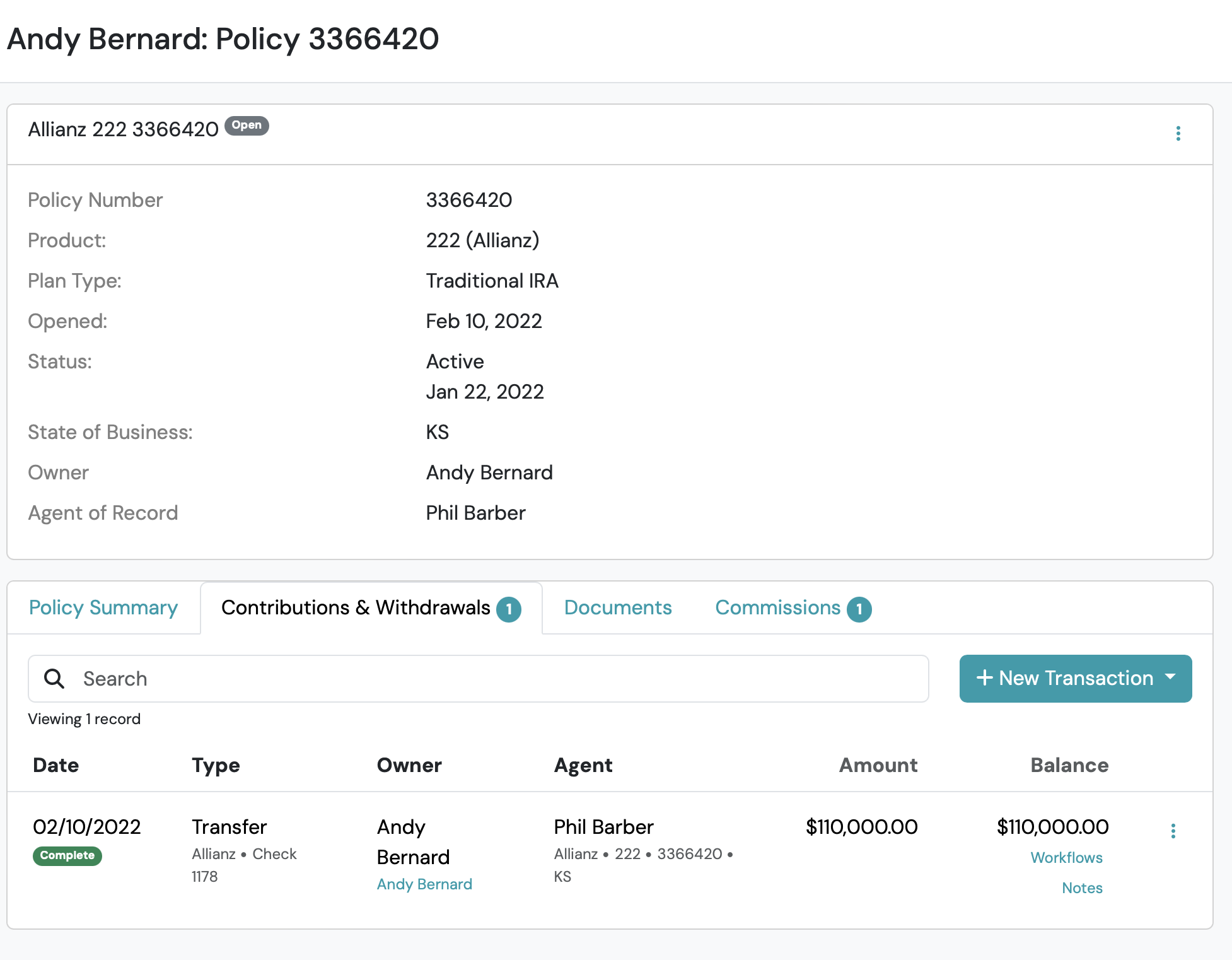Select the Contributions & Withdrawals tab
The height and width of the screenshot is (960, 1232).
tap(371, 607)
